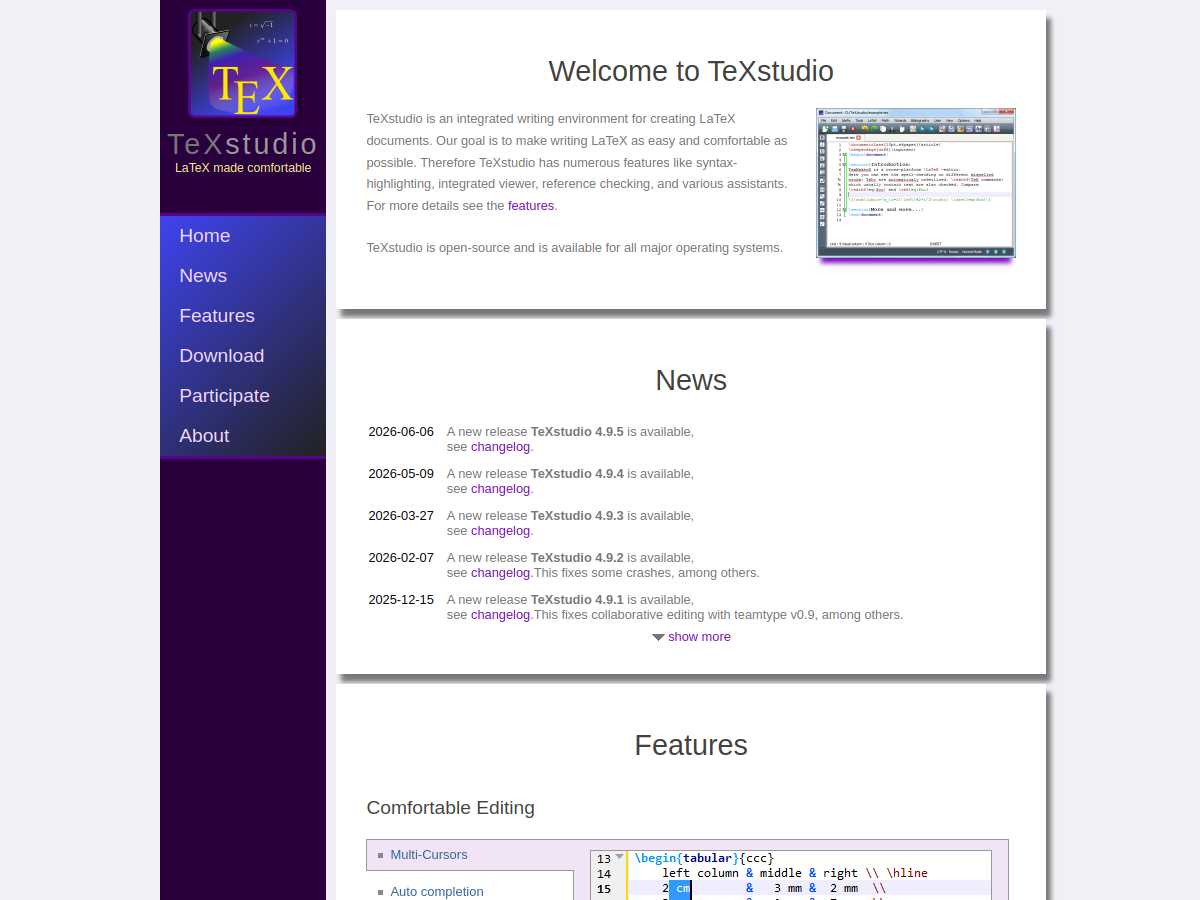Click the news date 2025-12-15

click(x=401, y=600)
